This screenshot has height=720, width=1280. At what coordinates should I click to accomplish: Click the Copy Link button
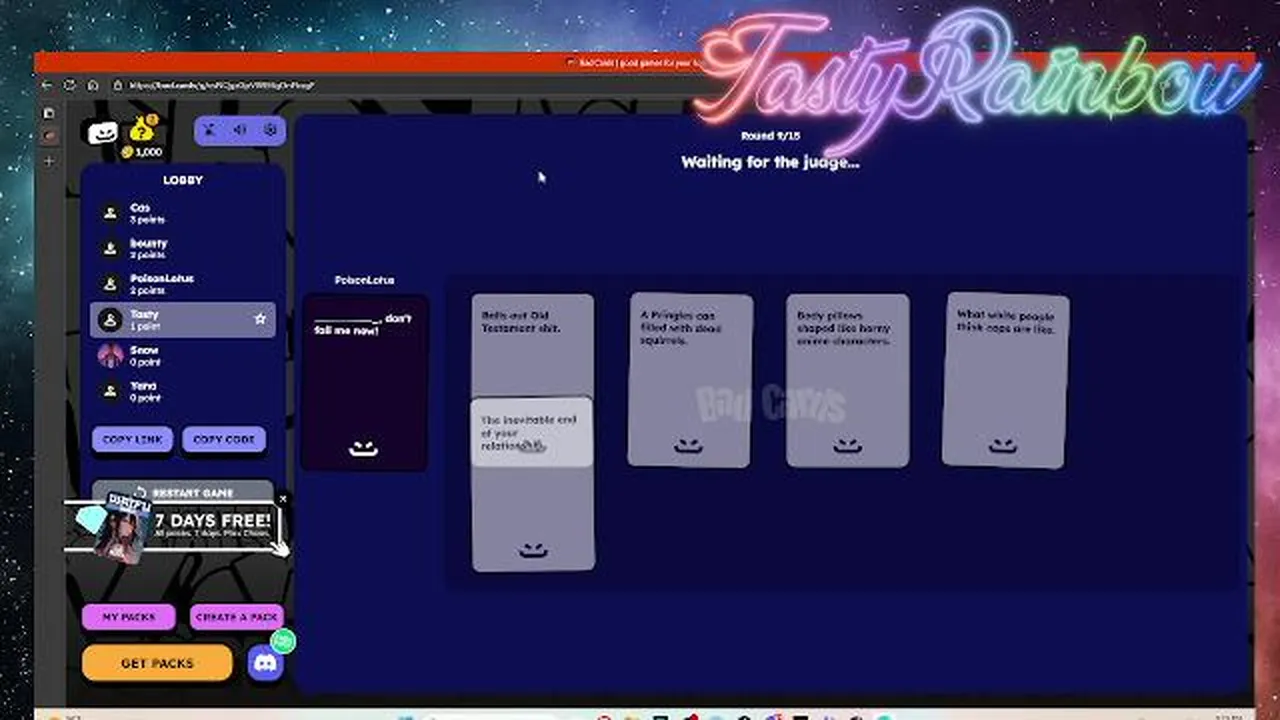[x=132, y=440]
